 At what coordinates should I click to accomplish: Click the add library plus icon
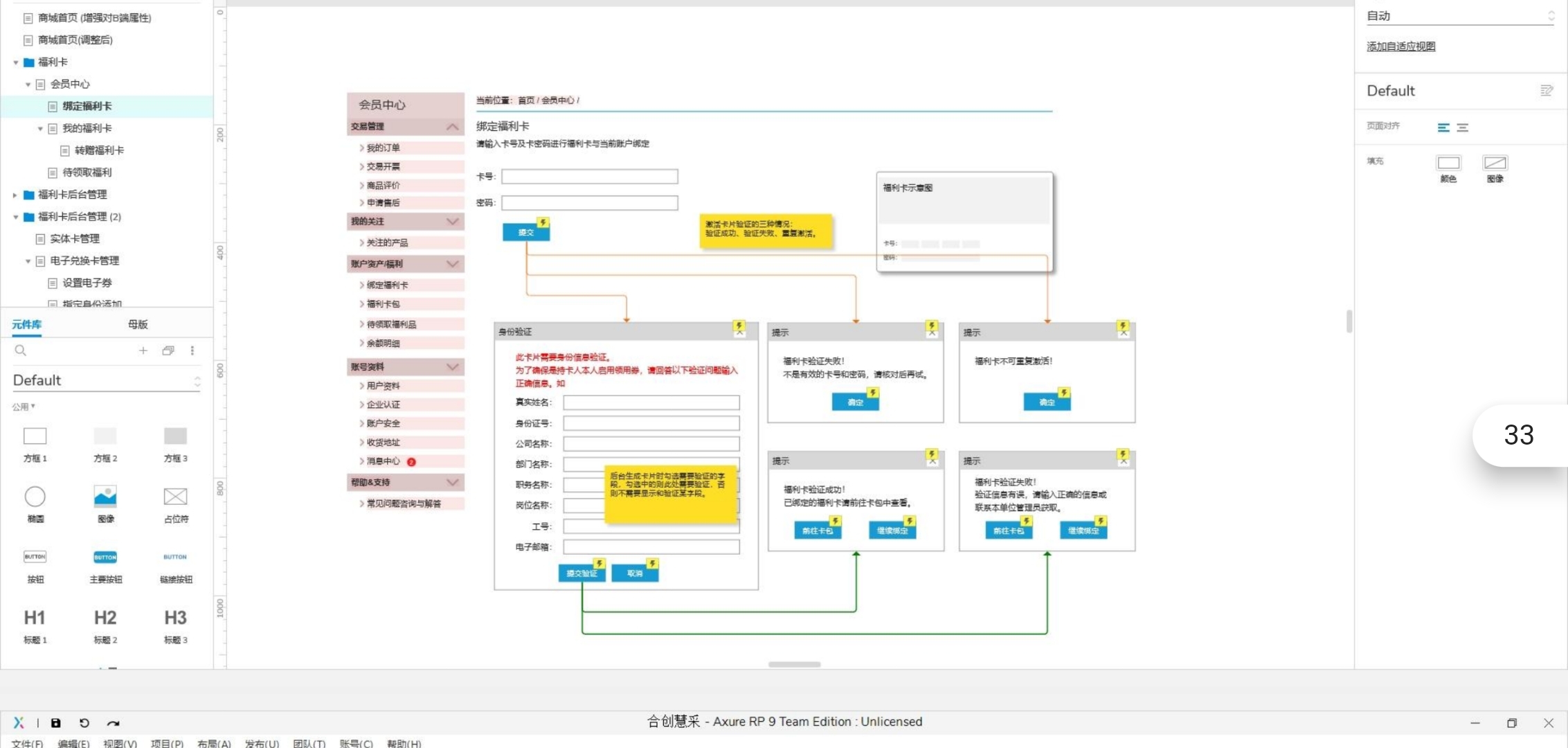tap(143, 350)
